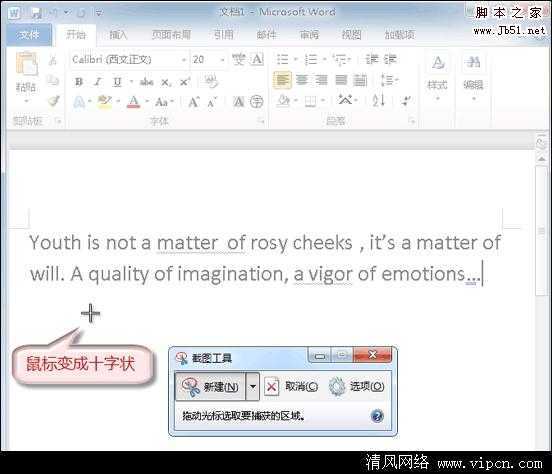Click the Character Shading A icon
Screen dimensions: 552x474
click(x=238, y=102)
